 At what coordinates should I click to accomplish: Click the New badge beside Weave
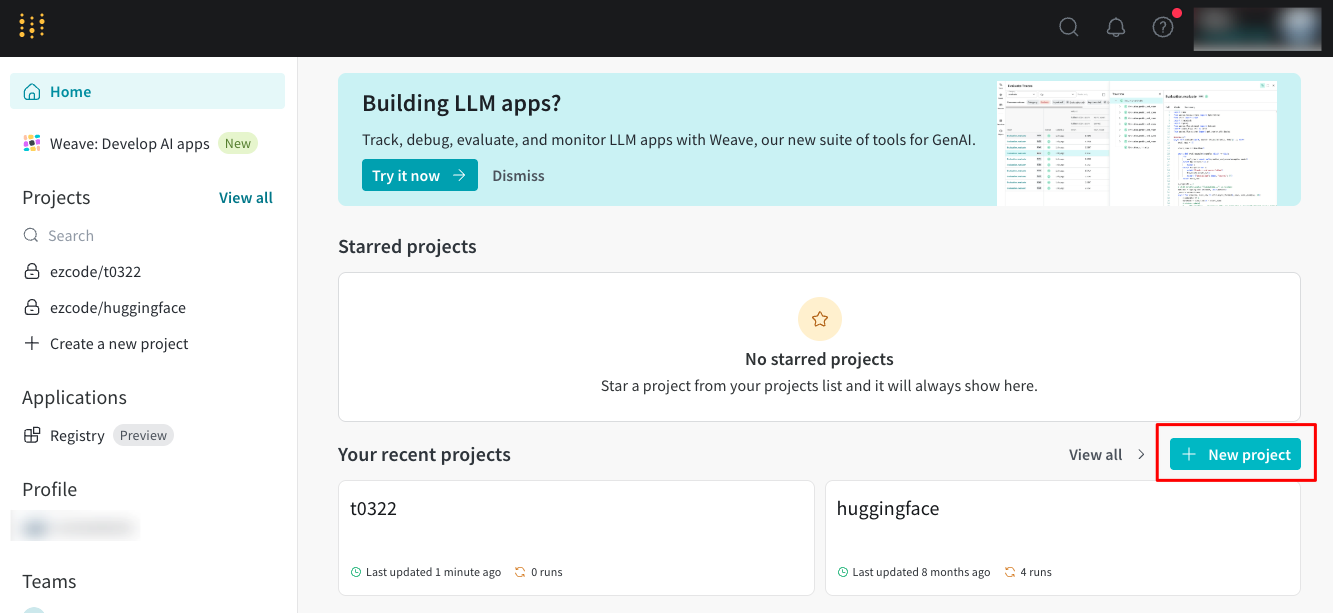(x=238, y=143)
